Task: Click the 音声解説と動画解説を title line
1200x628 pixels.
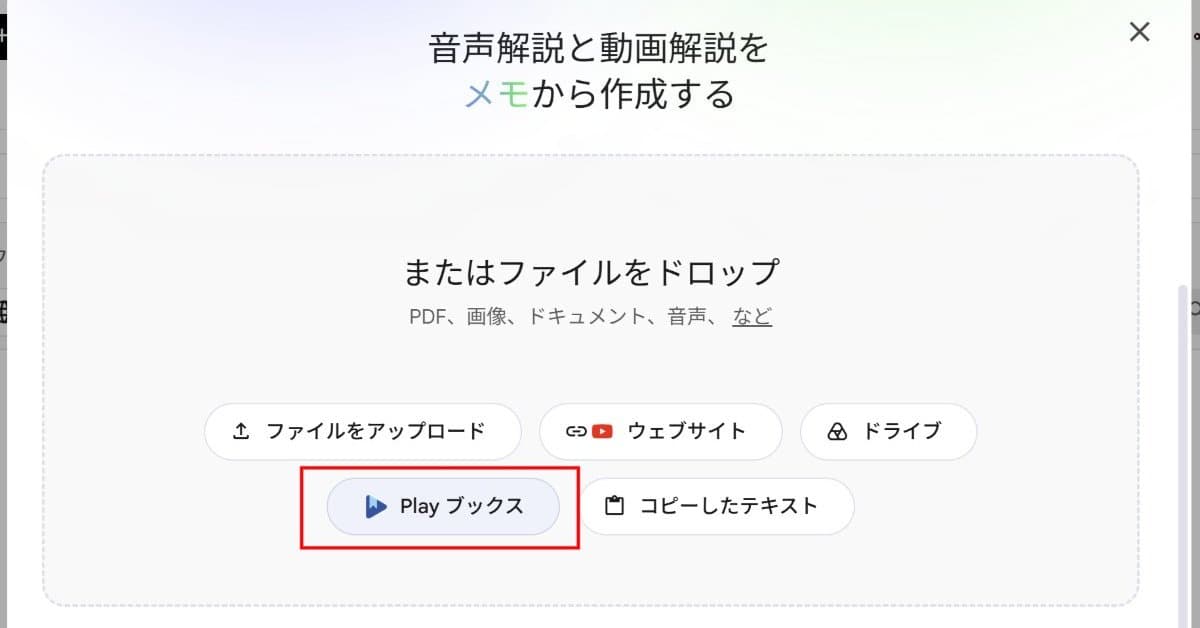Action: click(599, 47)
